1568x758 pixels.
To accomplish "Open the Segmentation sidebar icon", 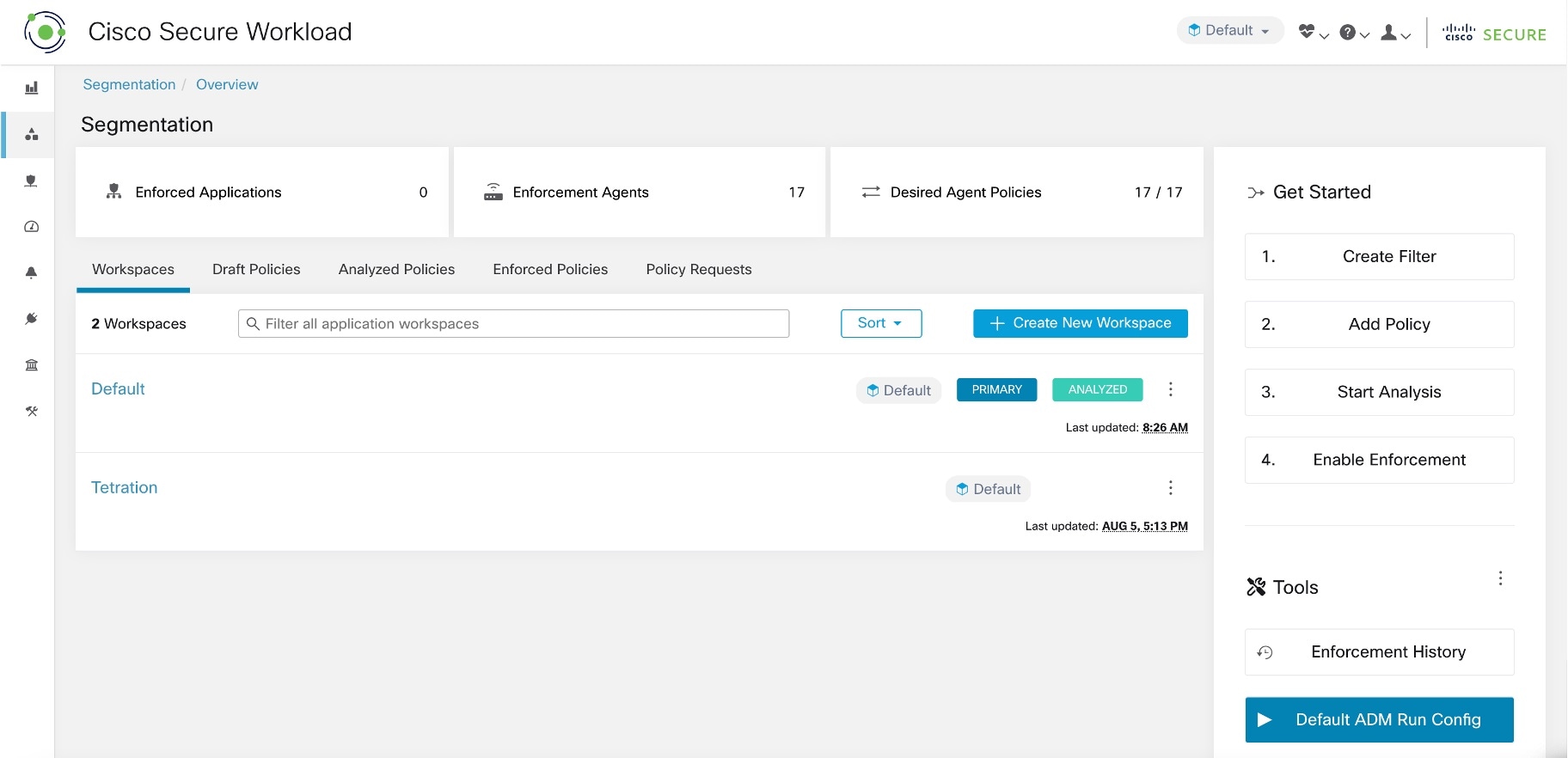I will coord(32,134).
